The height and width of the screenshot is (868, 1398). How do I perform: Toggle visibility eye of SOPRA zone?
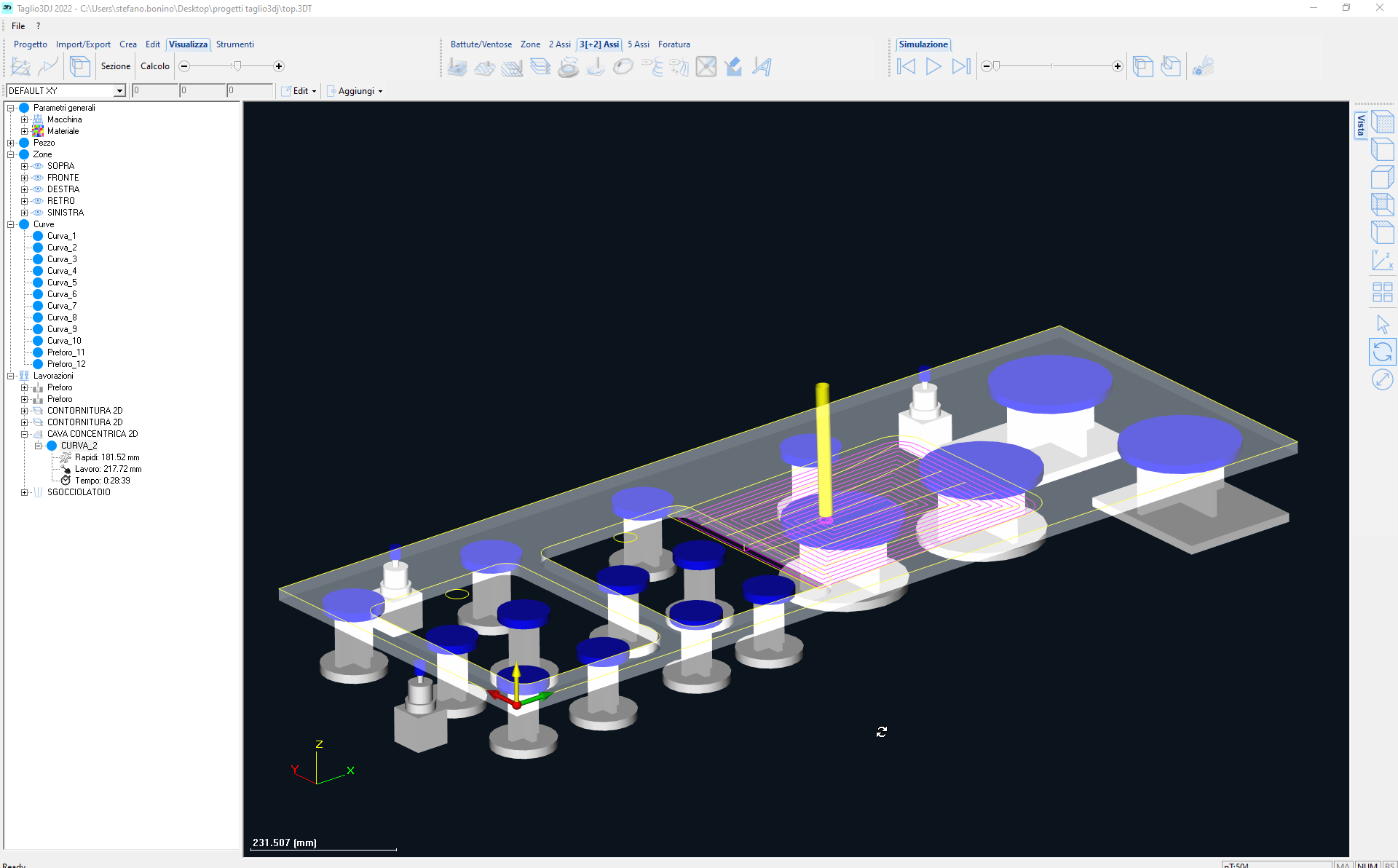click(38, 166)
